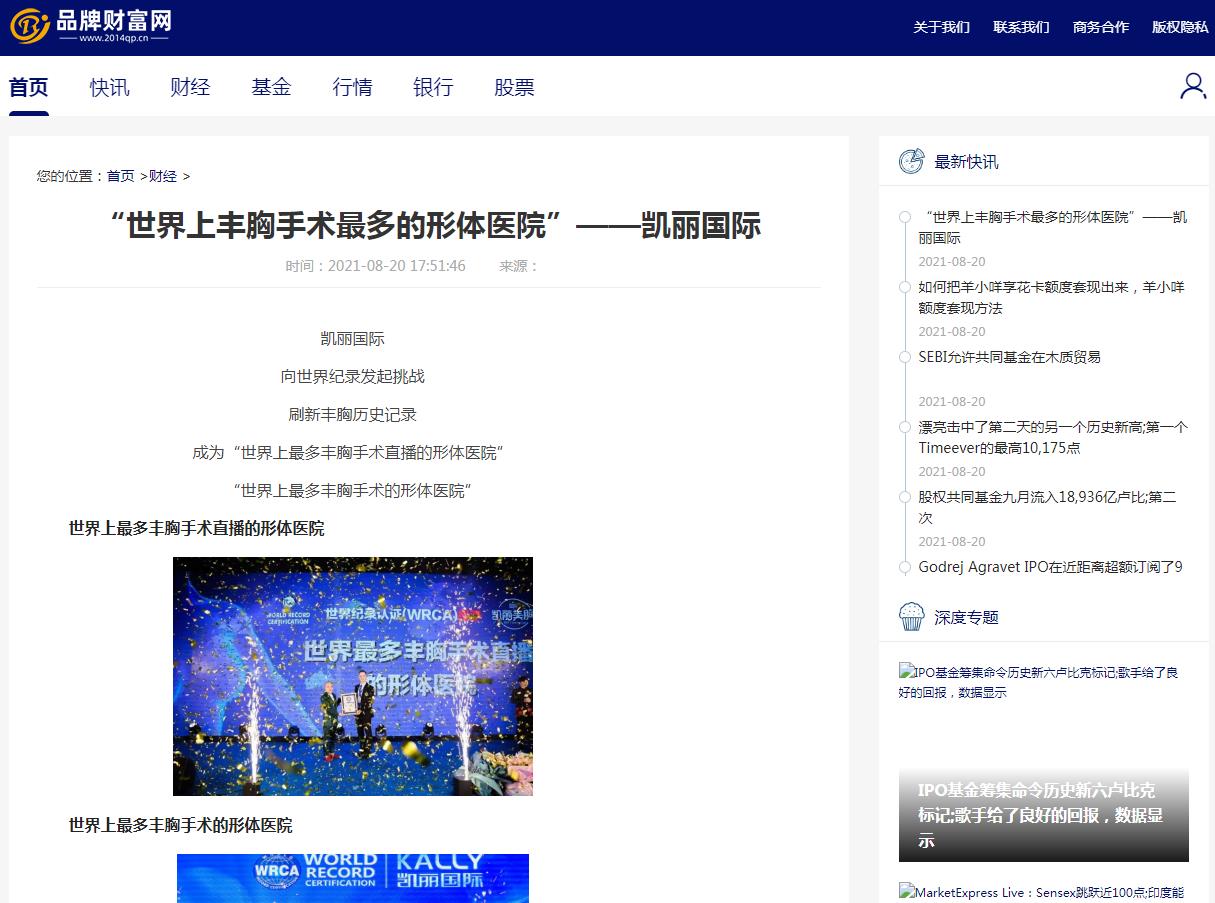Switch to the 行情 nav tab
Viewport: 1215px width, 903px height.
coord(352,87)
